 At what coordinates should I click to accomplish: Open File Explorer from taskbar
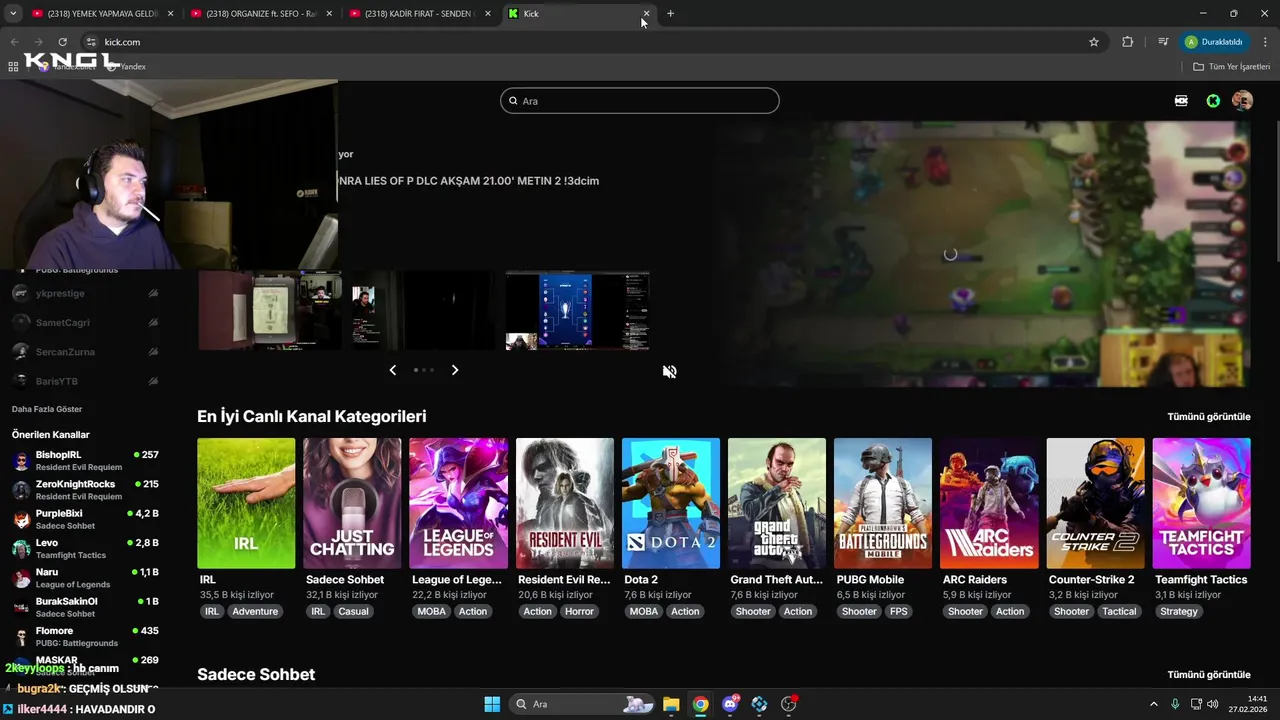click(x=671, y=704)
